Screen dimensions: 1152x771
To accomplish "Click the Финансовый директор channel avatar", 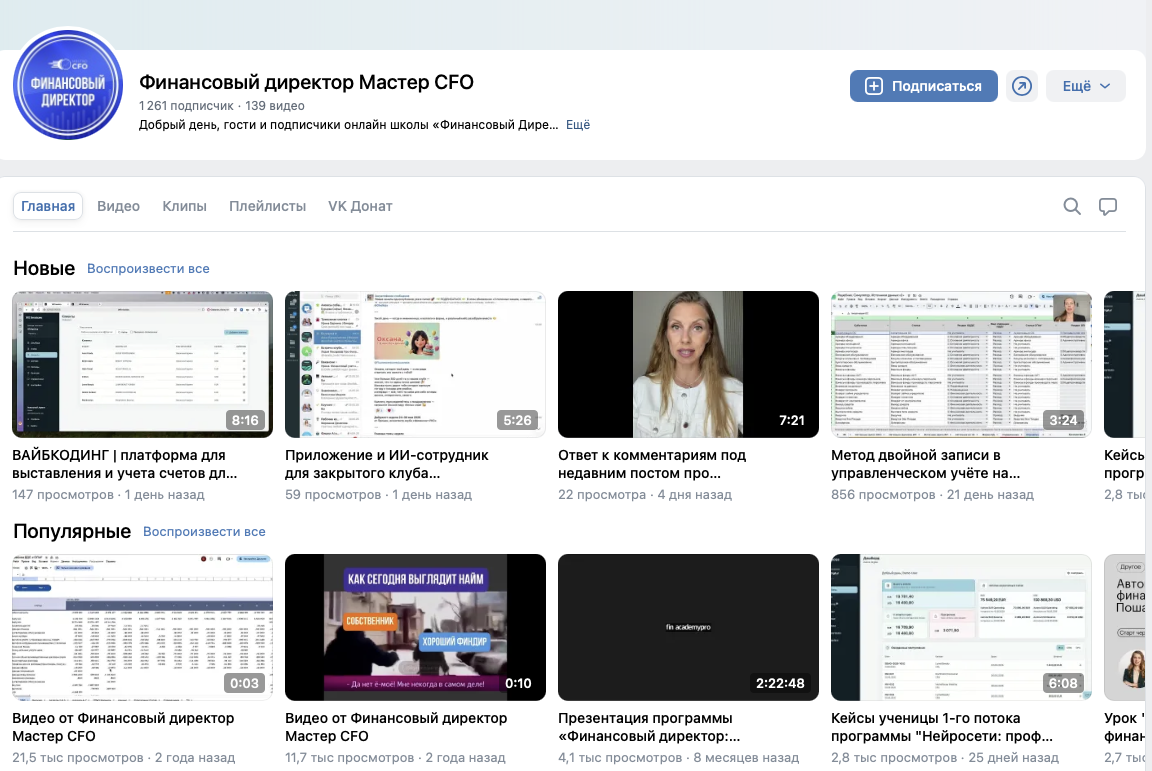I will 68,85.
